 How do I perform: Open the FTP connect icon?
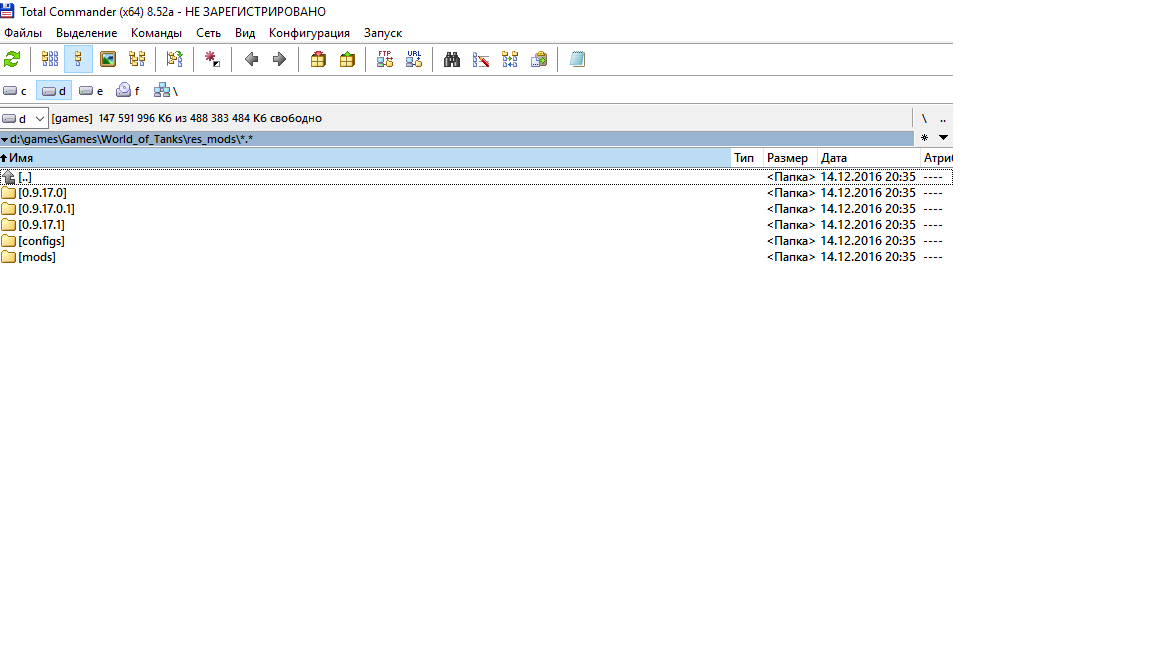[385, 60]
